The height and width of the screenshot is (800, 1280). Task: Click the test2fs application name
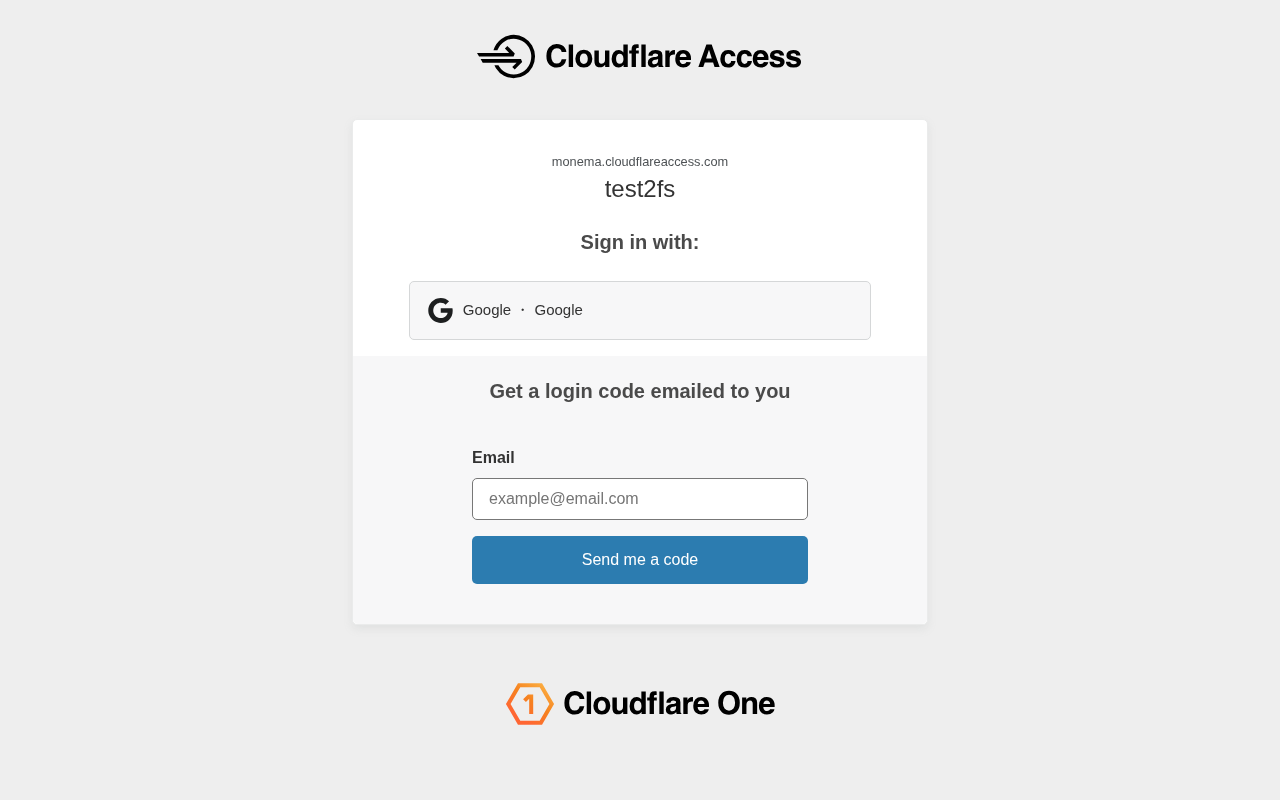tap(640, 189)
